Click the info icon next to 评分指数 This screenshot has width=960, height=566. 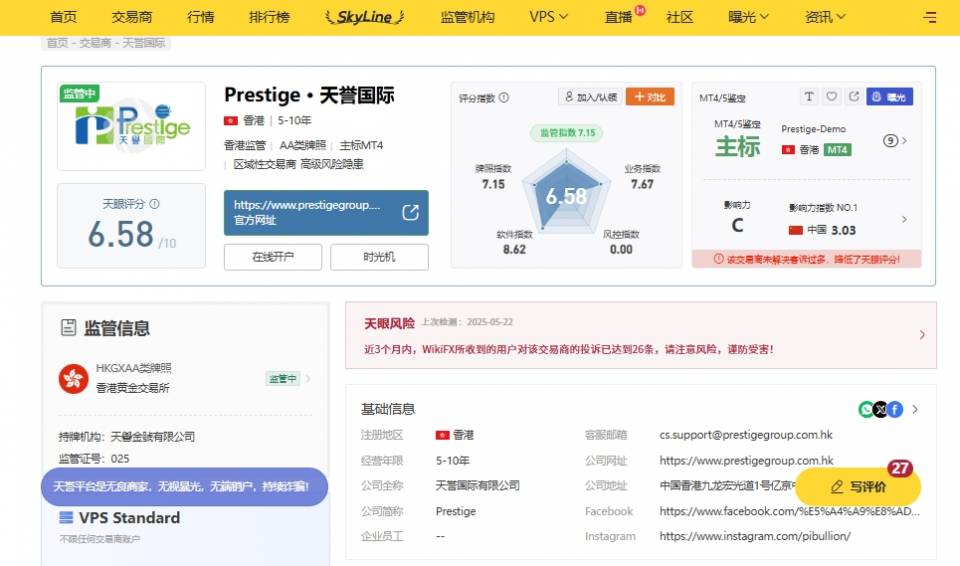[x=504, y=97]
